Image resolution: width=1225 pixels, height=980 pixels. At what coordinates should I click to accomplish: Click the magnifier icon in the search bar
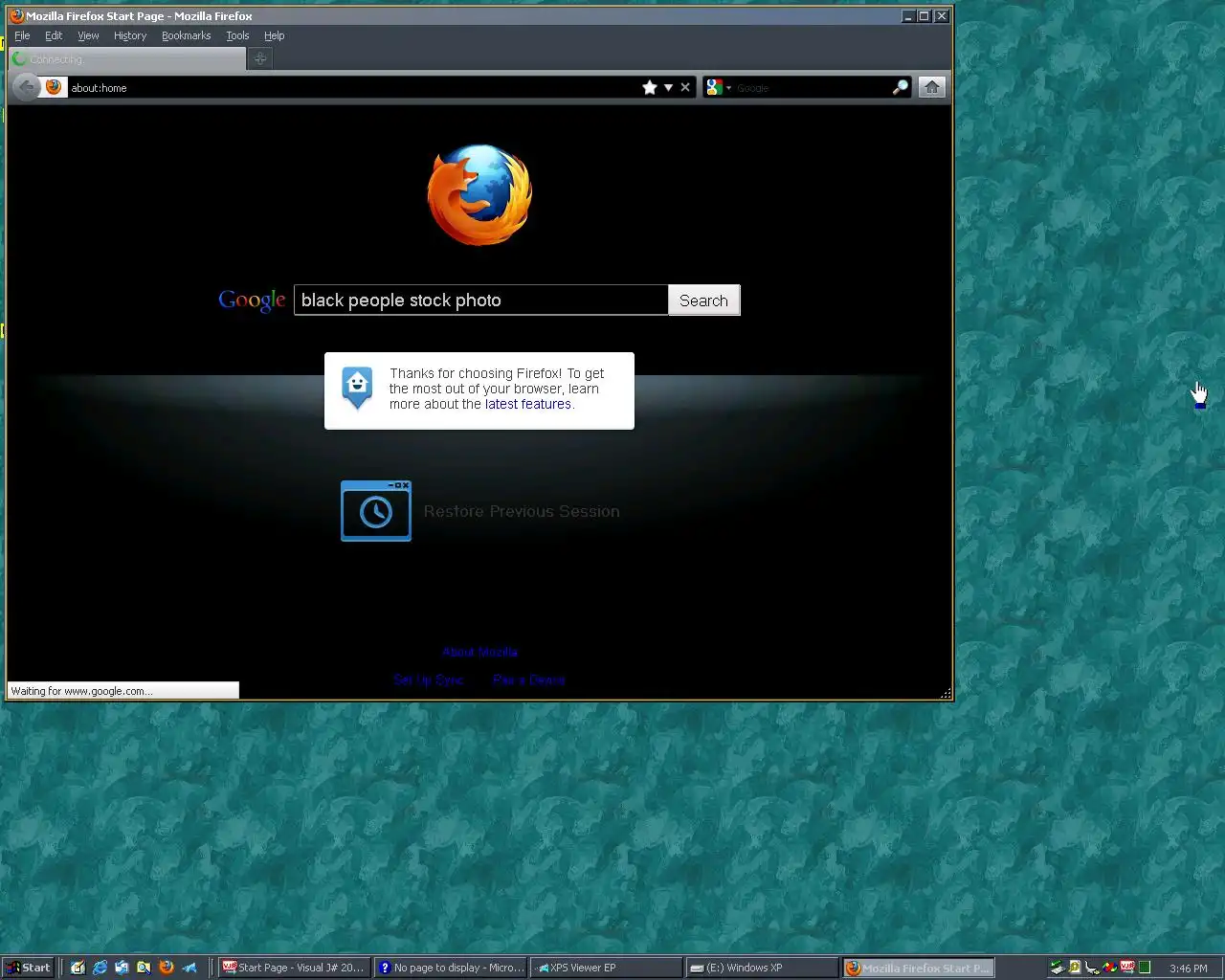point(901,87)
